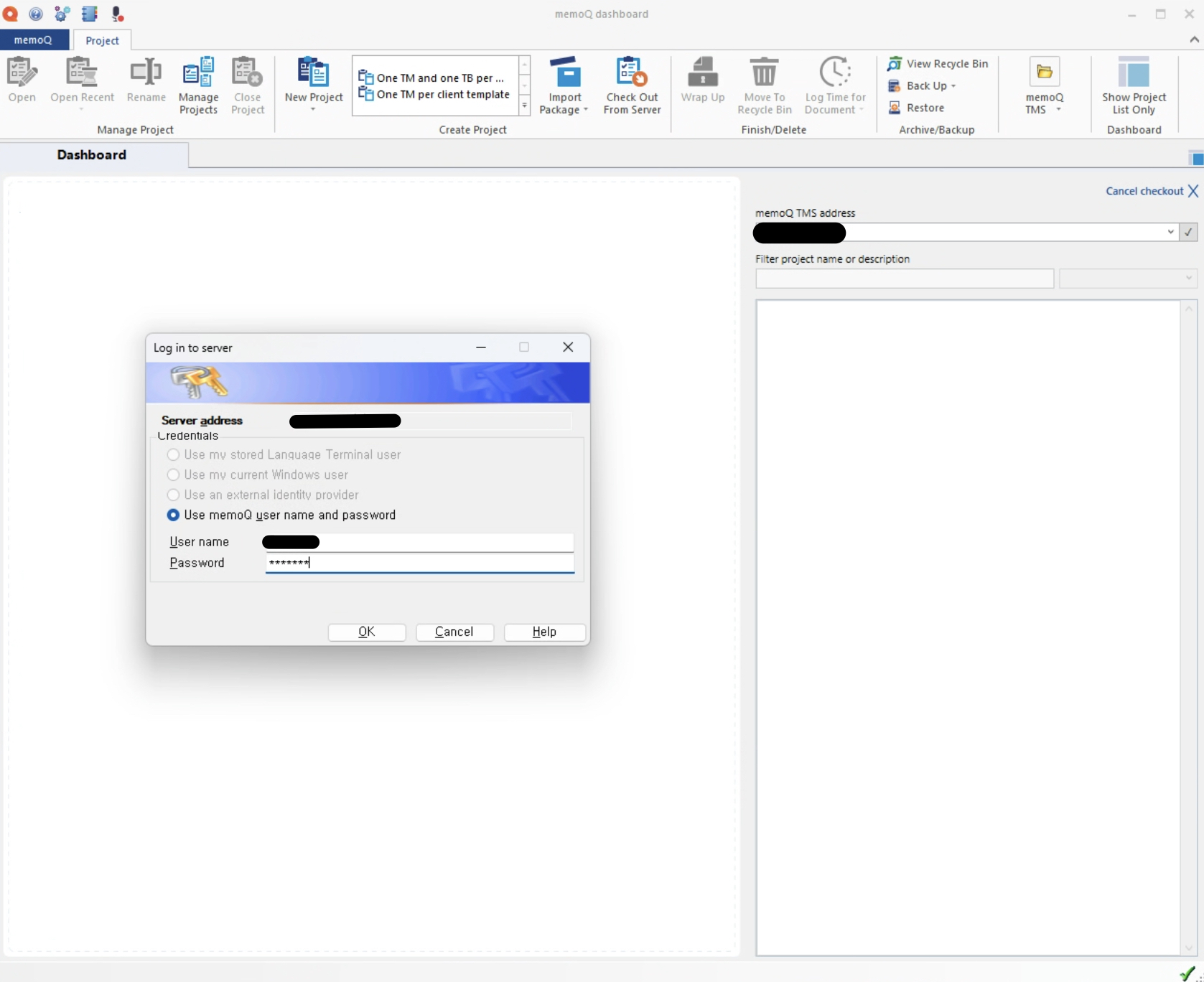
Task: Click the red record icon in title bar
Action: (11, 14)
